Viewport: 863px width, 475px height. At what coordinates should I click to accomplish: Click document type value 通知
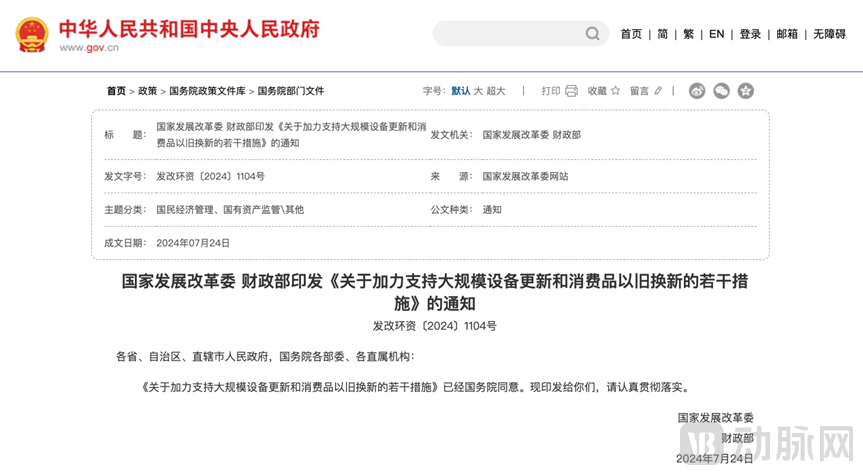(492, 210)
